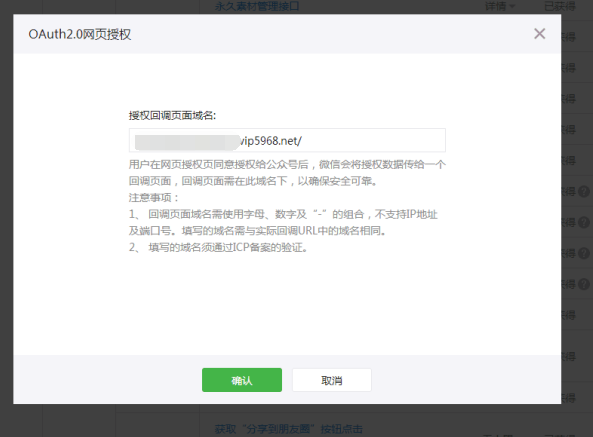Viewport: 593px width, 437px height.
Task: Click note 1 about 回调页面域名 rules
Action: (283, 222)
